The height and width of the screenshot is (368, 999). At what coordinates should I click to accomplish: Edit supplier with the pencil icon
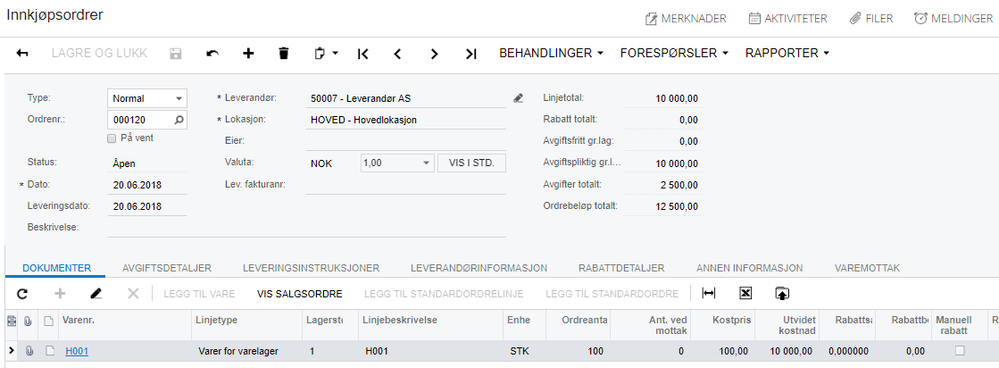pos(519,99)
